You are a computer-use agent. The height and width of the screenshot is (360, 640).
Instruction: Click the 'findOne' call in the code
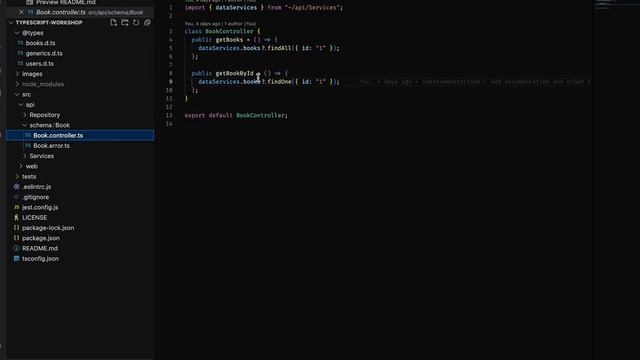click(x=279, y=82)
